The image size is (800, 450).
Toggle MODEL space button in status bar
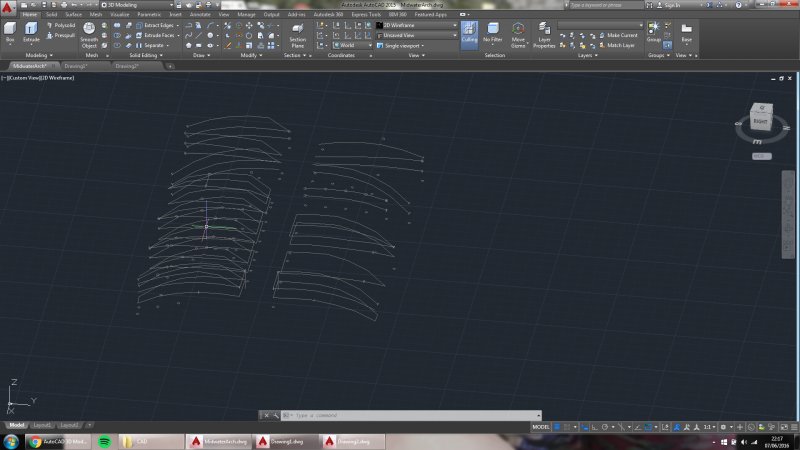[x=541, y=426]
